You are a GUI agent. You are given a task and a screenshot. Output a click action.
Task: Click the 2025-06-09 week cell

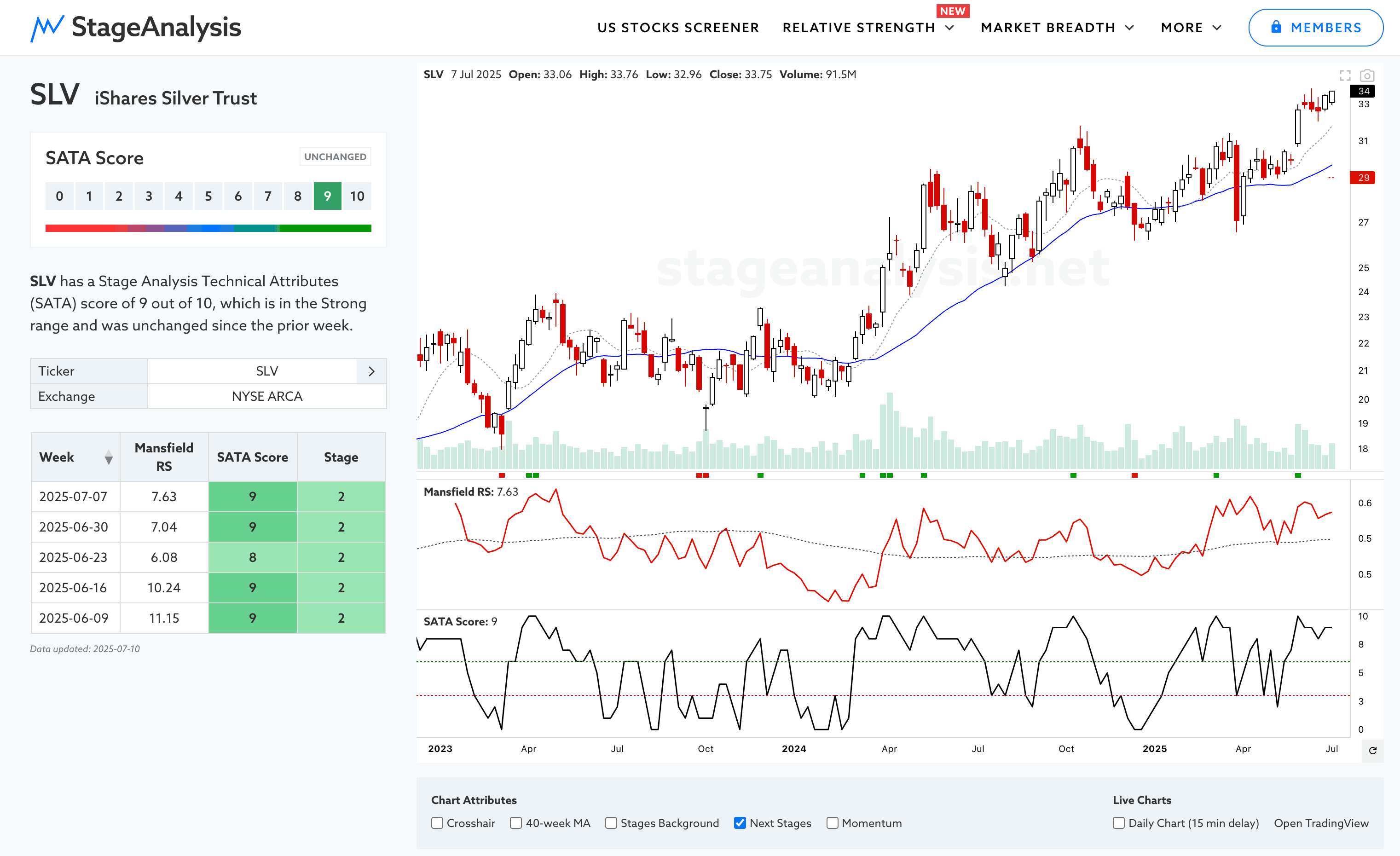[75, 618]
